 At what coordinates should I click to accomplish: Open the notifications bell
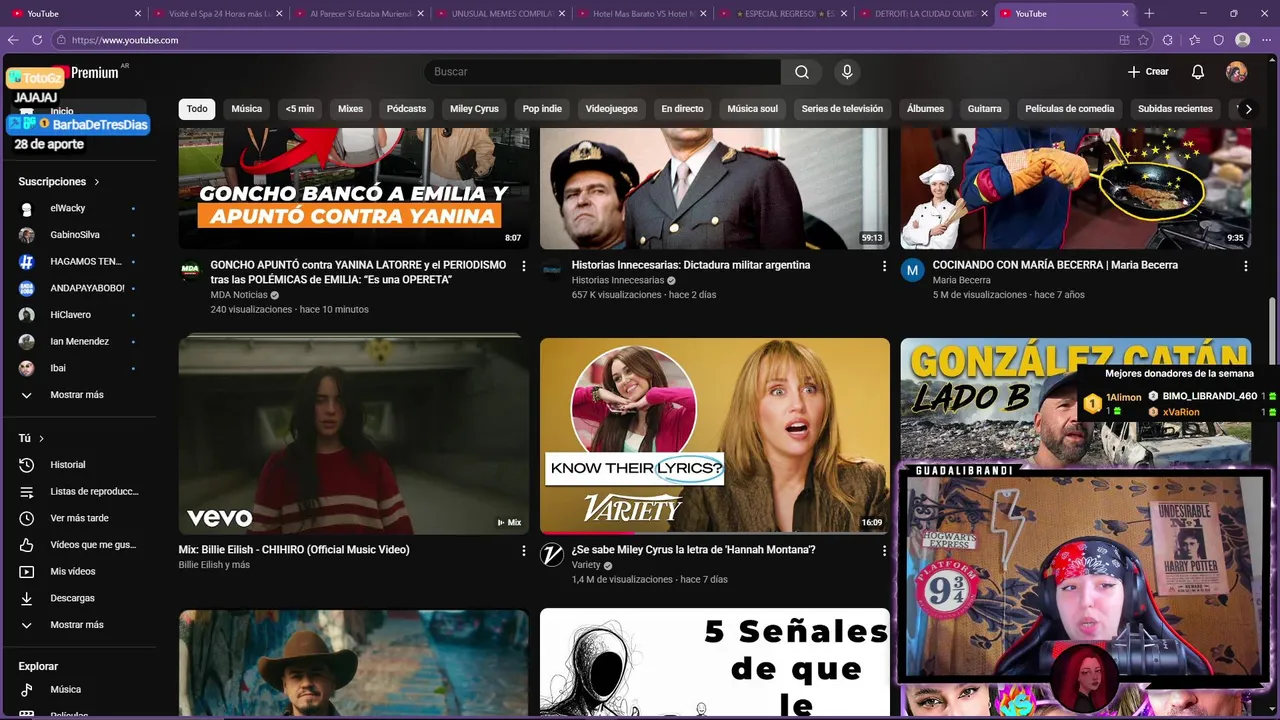click(1197, 72)
